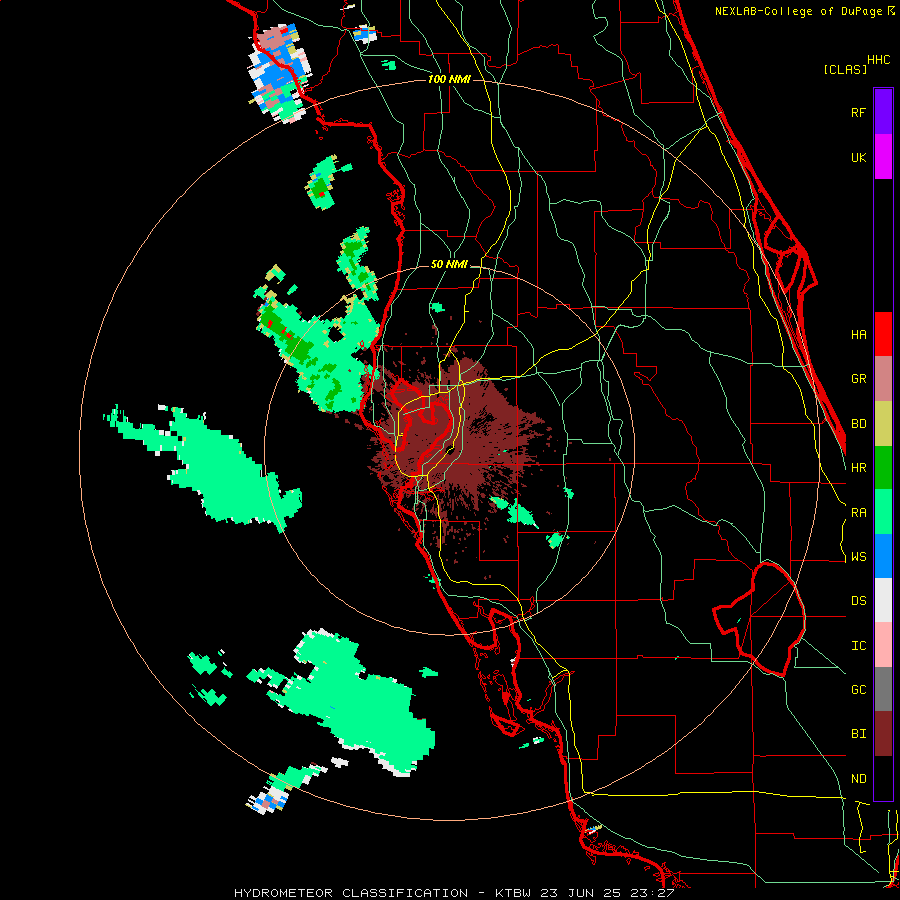
Task: Click the BI legend label text
Action: 858,734
